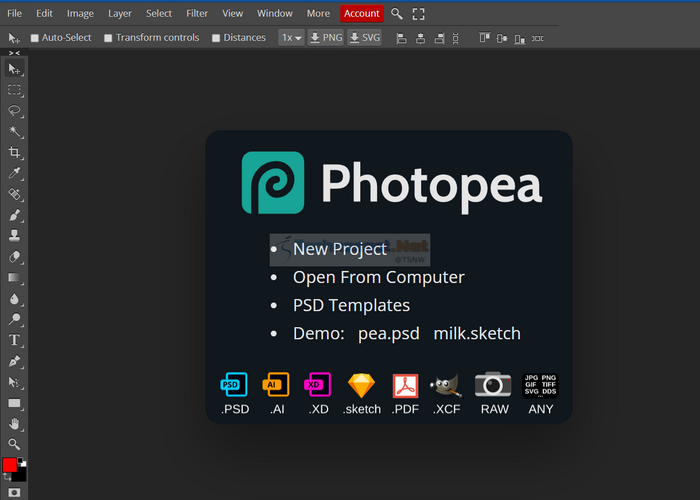Viewport: 700px width, 500px height.
Task: Distribute vertical spacing icon
Action: pyautogui.click(x=455, y=38)
